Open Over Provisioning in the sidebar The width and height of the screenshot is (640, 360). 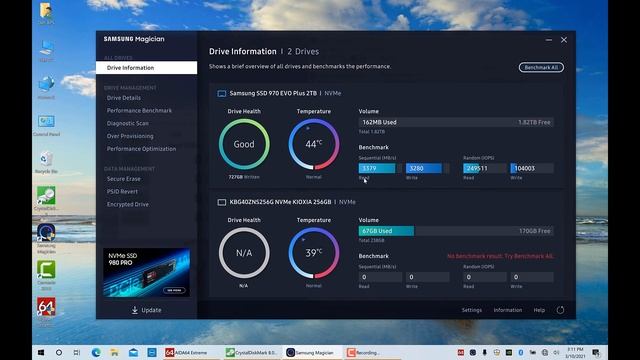point(130,136)
